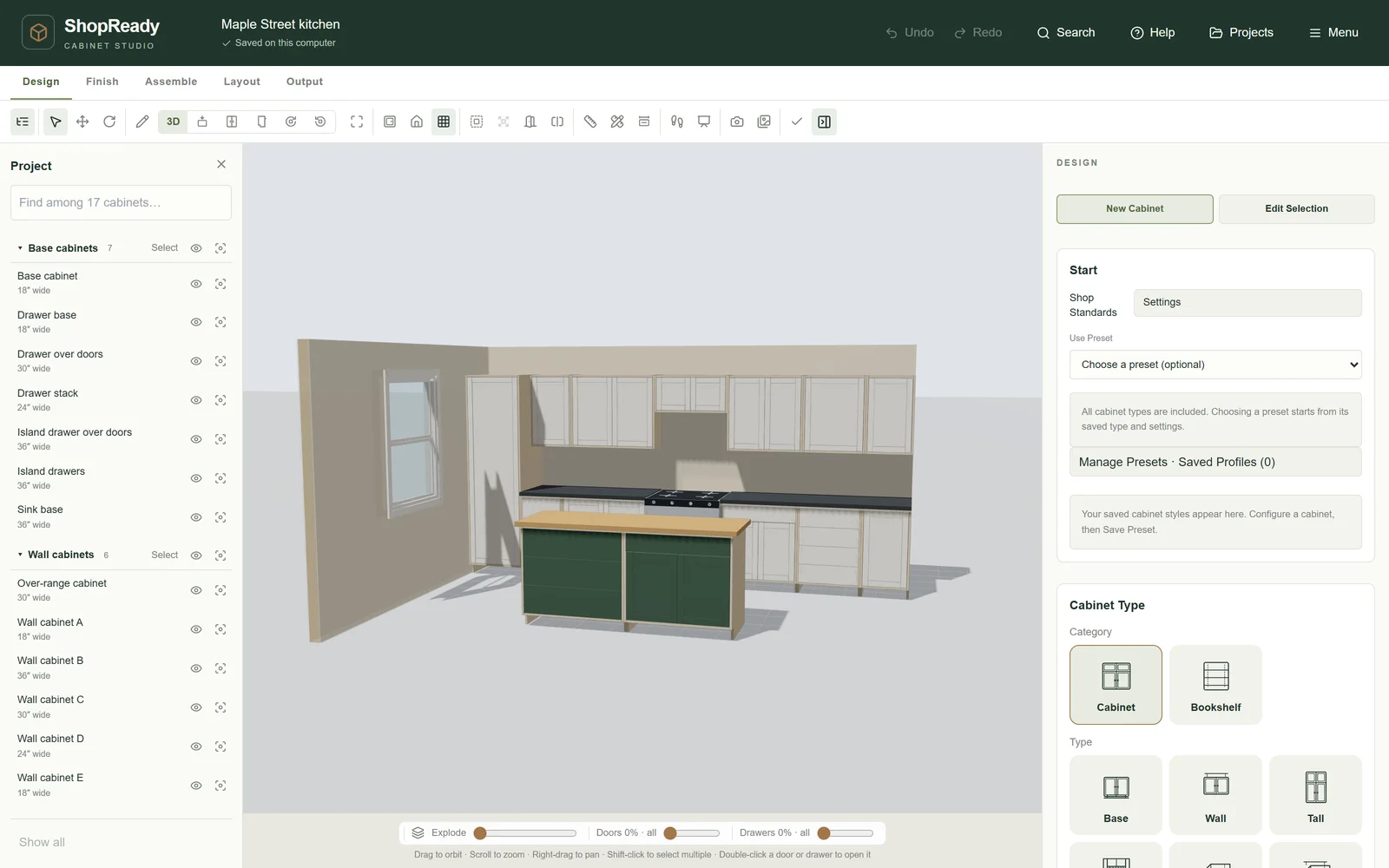Screen dimensions: 1389x868
Task: Open the Assemble tab
Action: click(171, 82)
